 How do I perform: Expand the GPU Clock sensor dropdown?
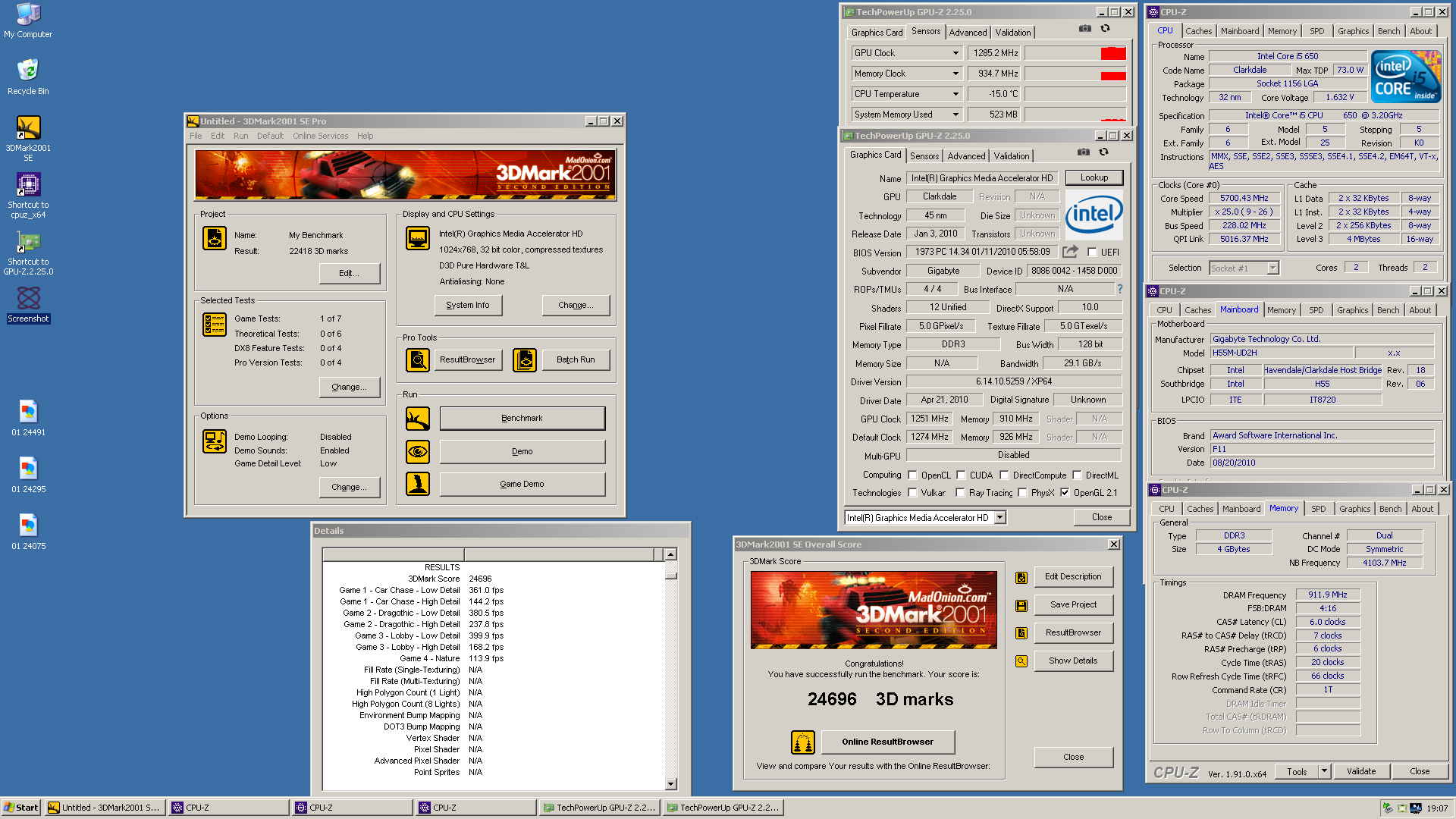pos(955,53)
